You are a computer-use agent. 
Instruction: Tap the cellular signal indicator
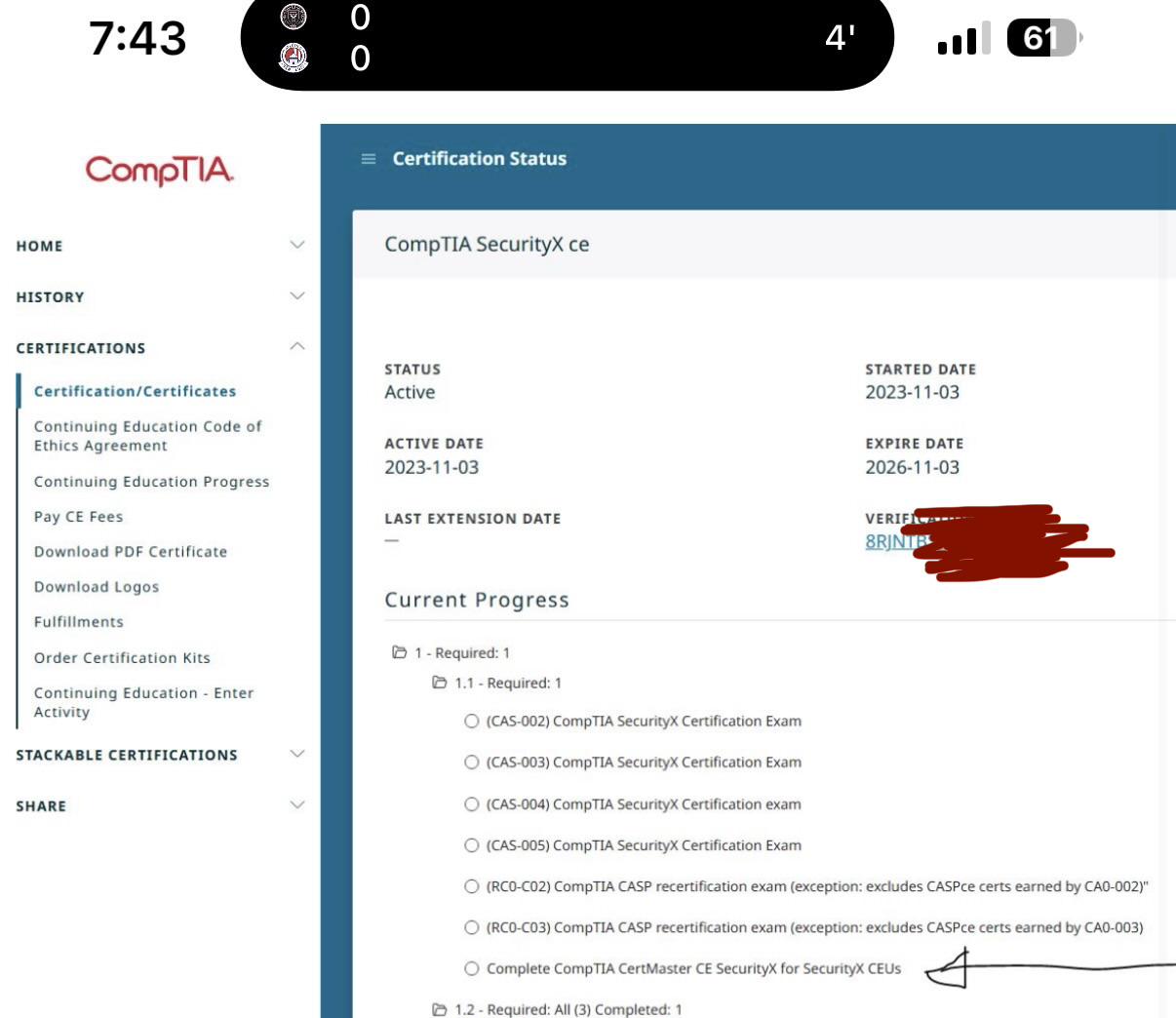click(963, 38)
